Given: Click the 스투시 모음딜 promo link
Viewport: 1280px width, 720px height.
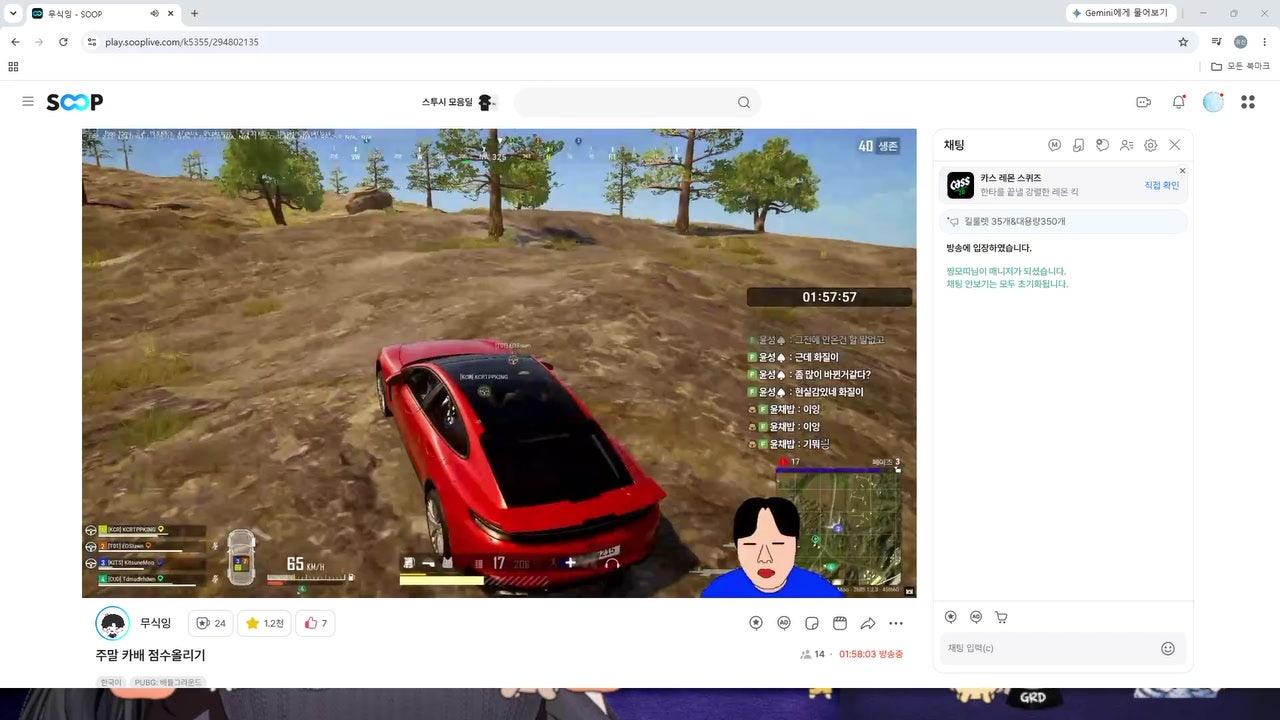Looking at the screenshot, I should [459, 102].
